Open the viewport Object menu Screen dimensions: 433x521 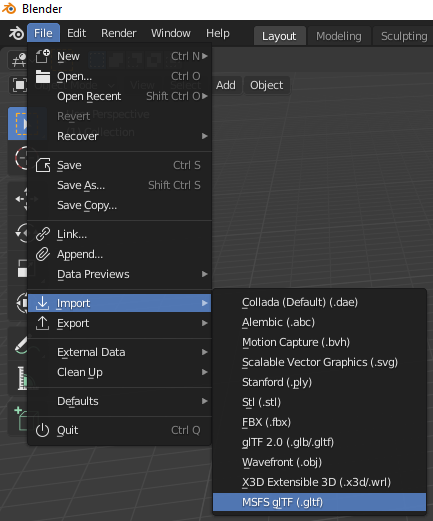click(x=267, y=85)
